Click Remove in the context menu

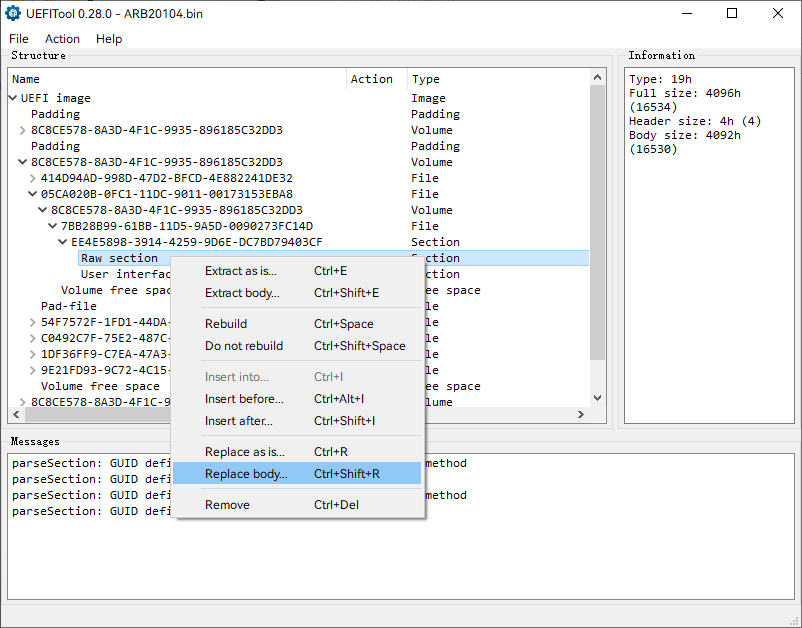(x=227, y=505)
